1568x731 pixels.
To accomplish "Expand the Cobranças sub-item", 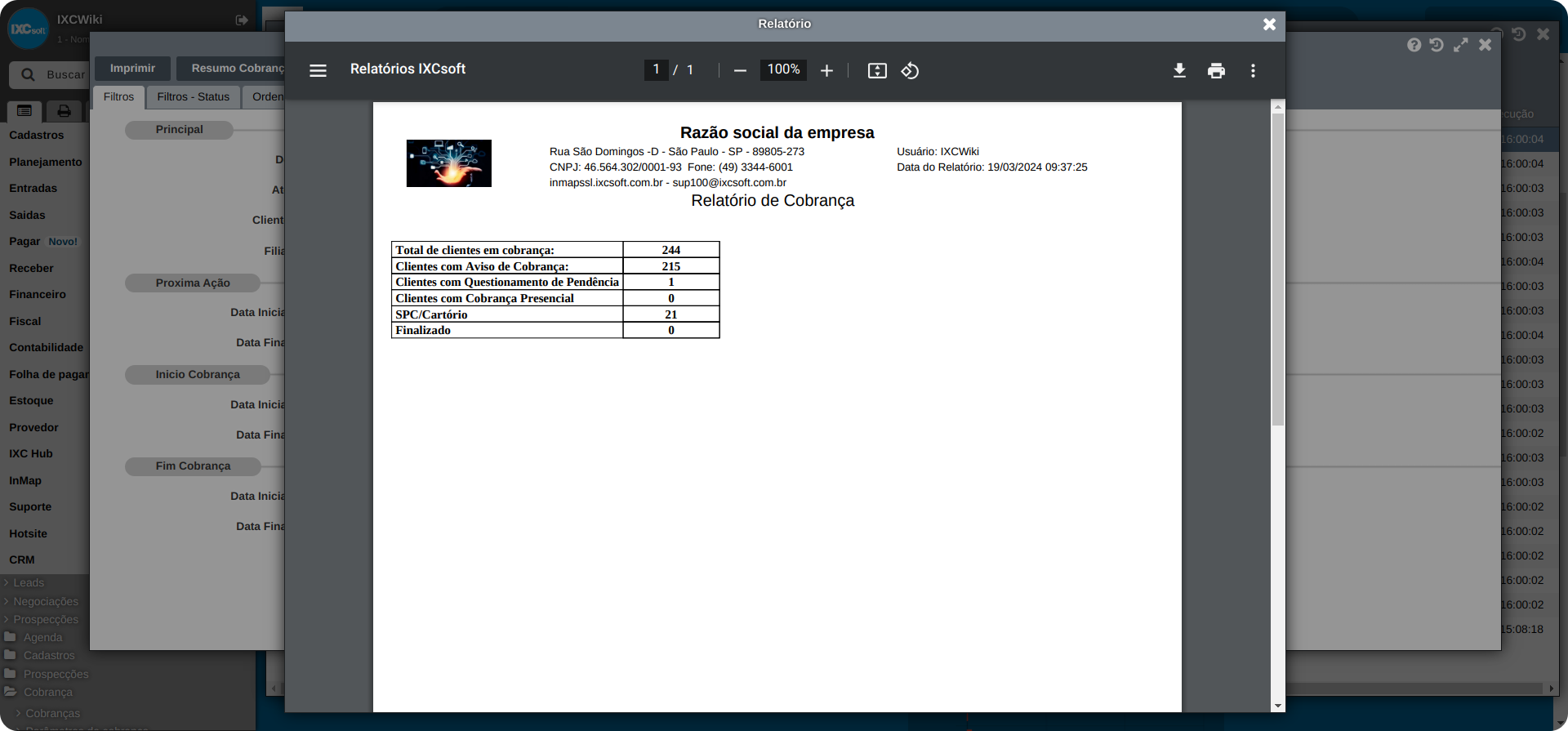I will [x=48, y=714].
